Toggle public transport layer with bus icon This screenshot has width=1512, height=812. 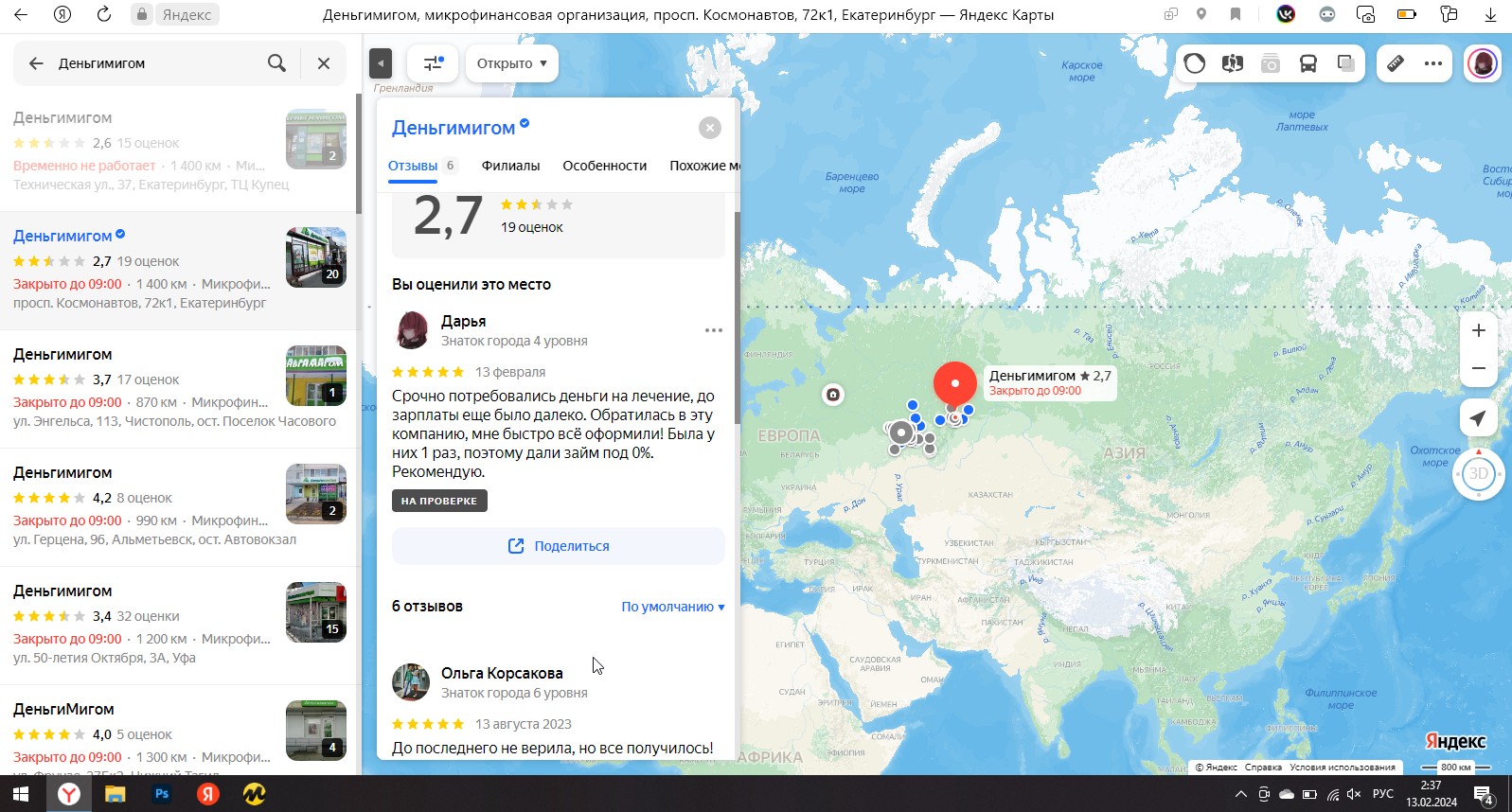tap(1308, 63)
